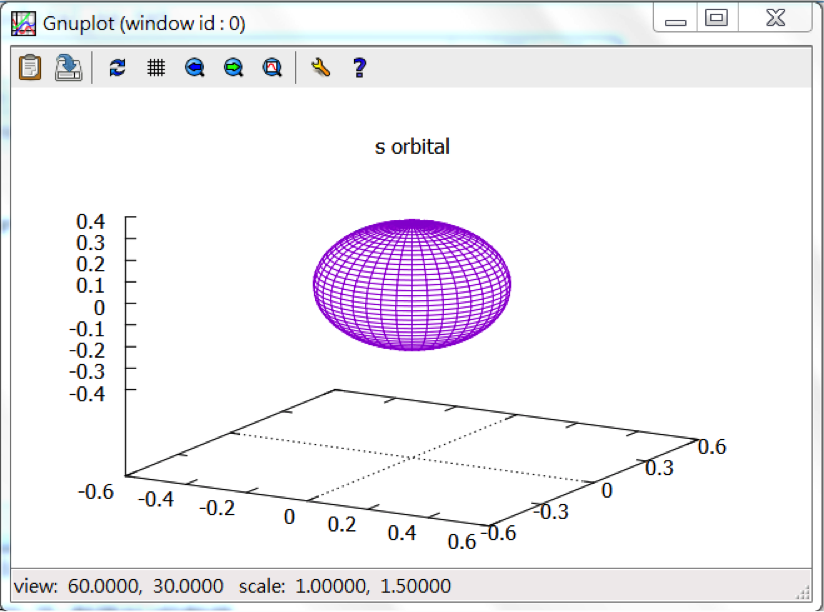The height and width of the screenshot is (612, 824).
Task: Click the purple sphere wireframe surface
Action: point(412,284)
